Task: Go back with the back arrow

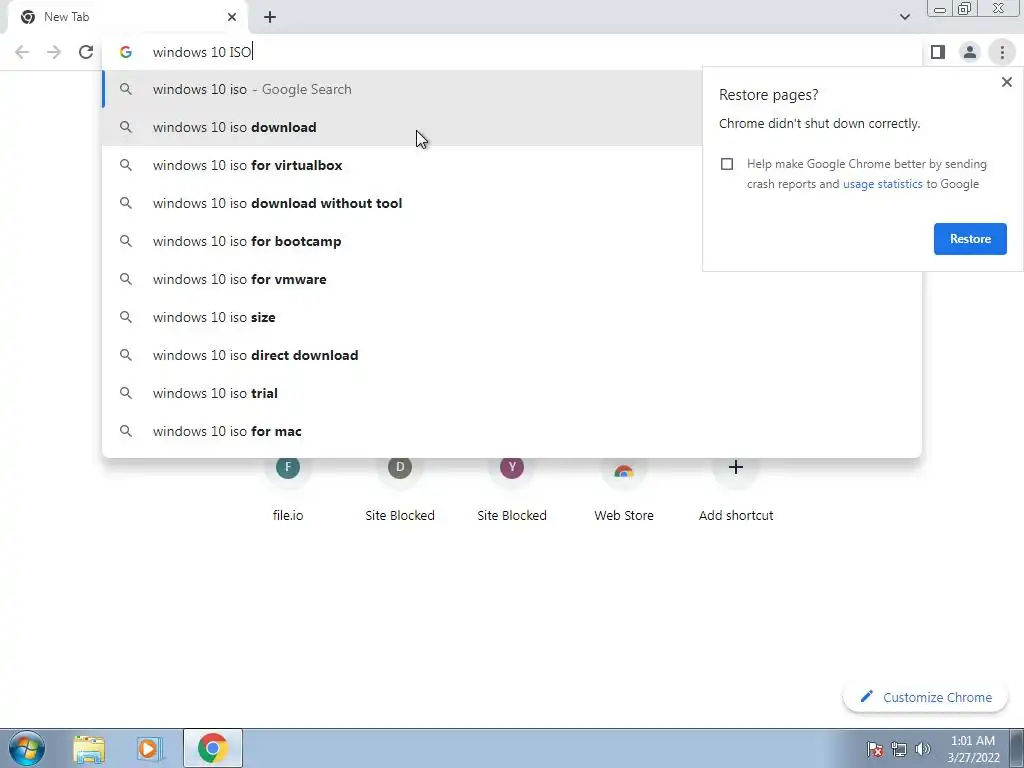Action: coord(22,52)
